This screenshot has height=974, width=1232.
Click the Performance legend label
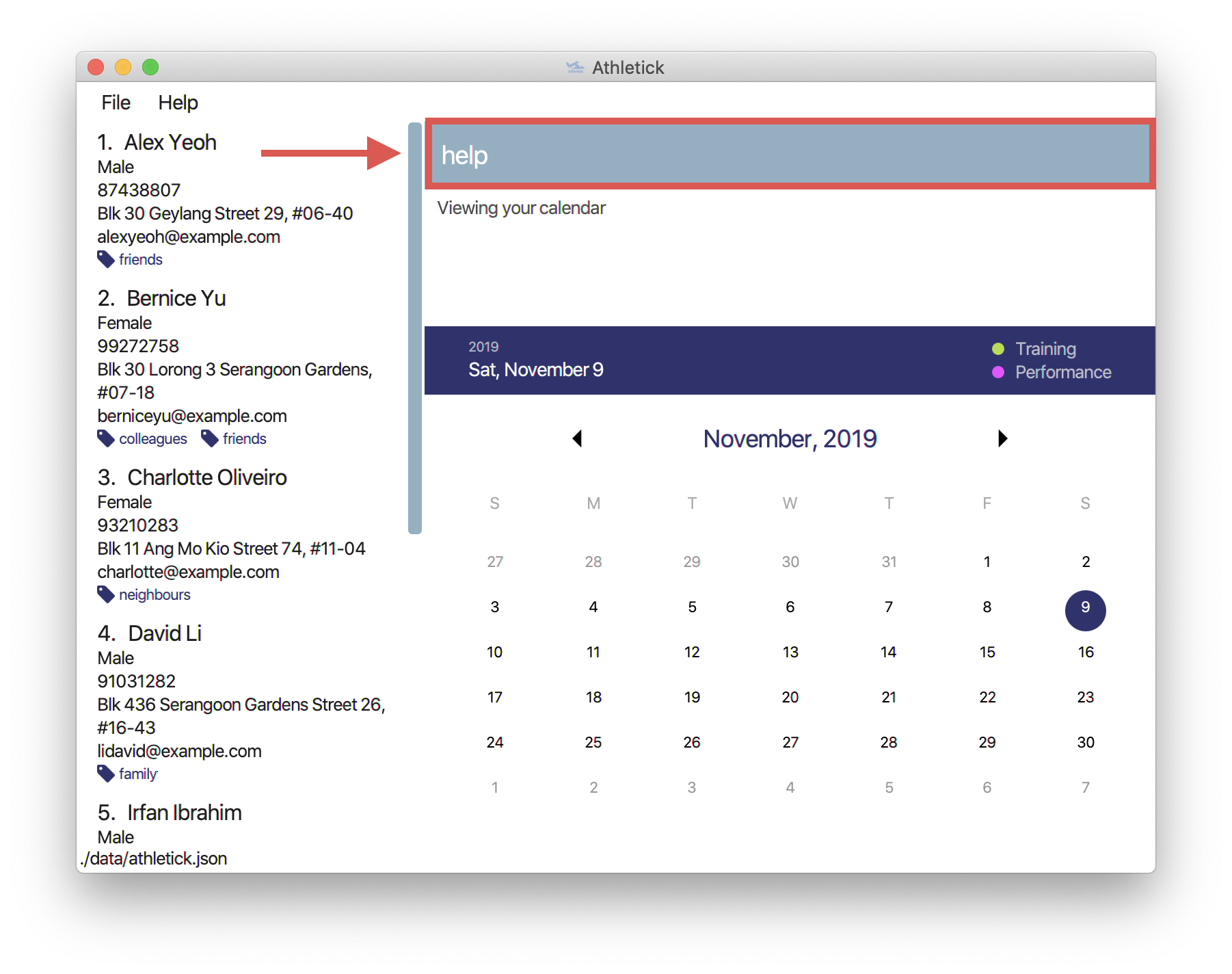[1063, 372]
